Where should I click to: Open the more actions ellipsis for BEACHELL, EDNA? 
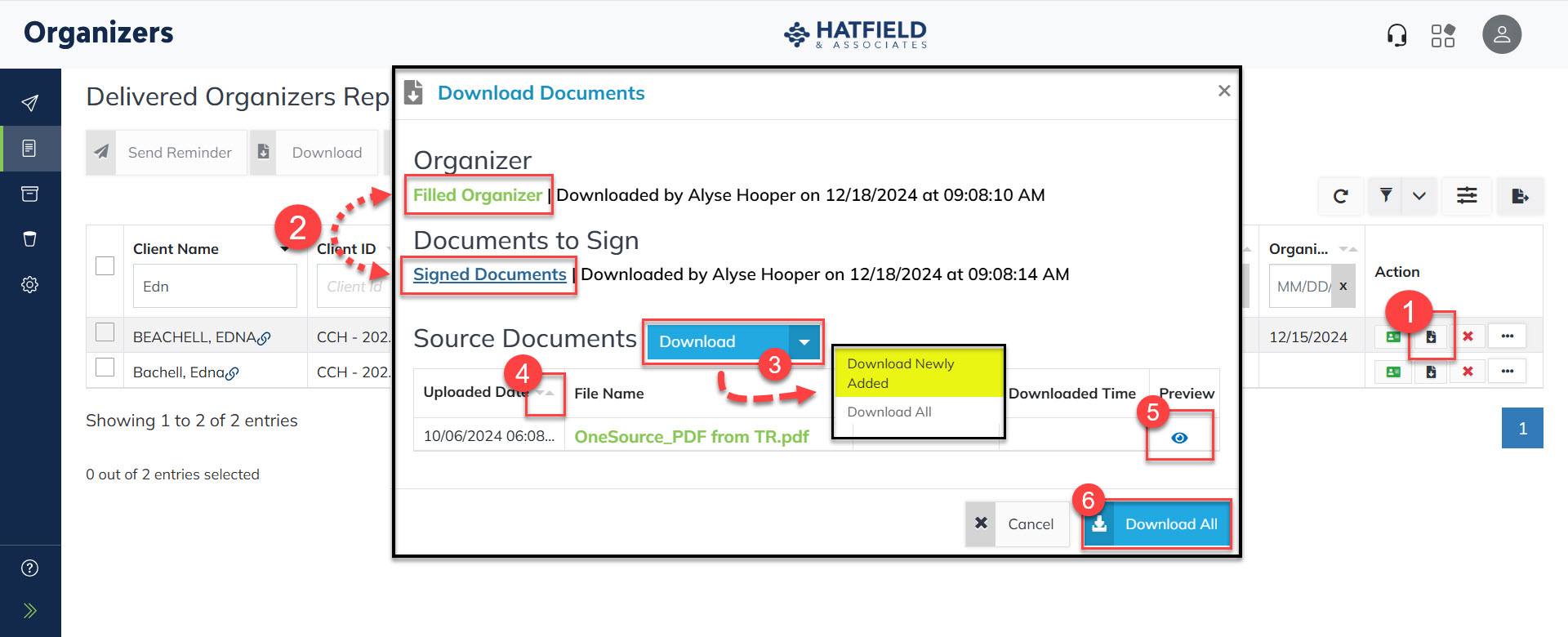point(1507,336)
